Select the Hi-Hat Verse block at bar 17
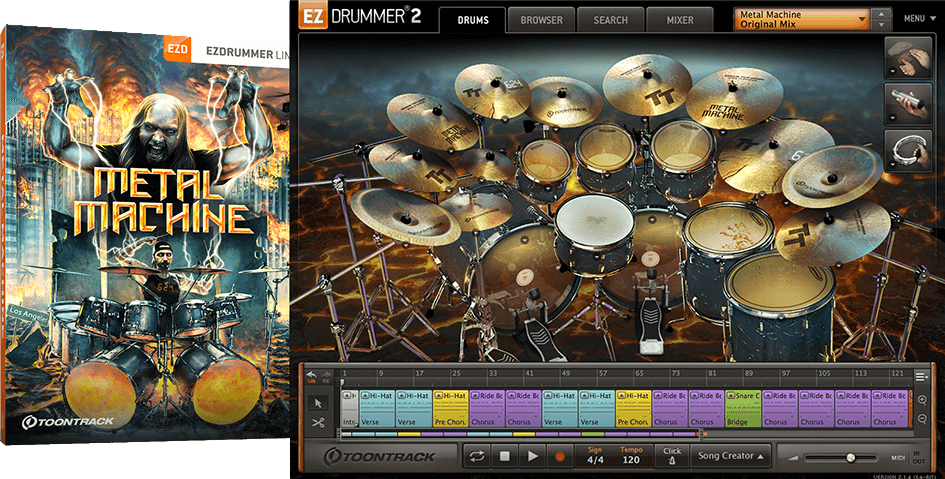 [414, 409]
